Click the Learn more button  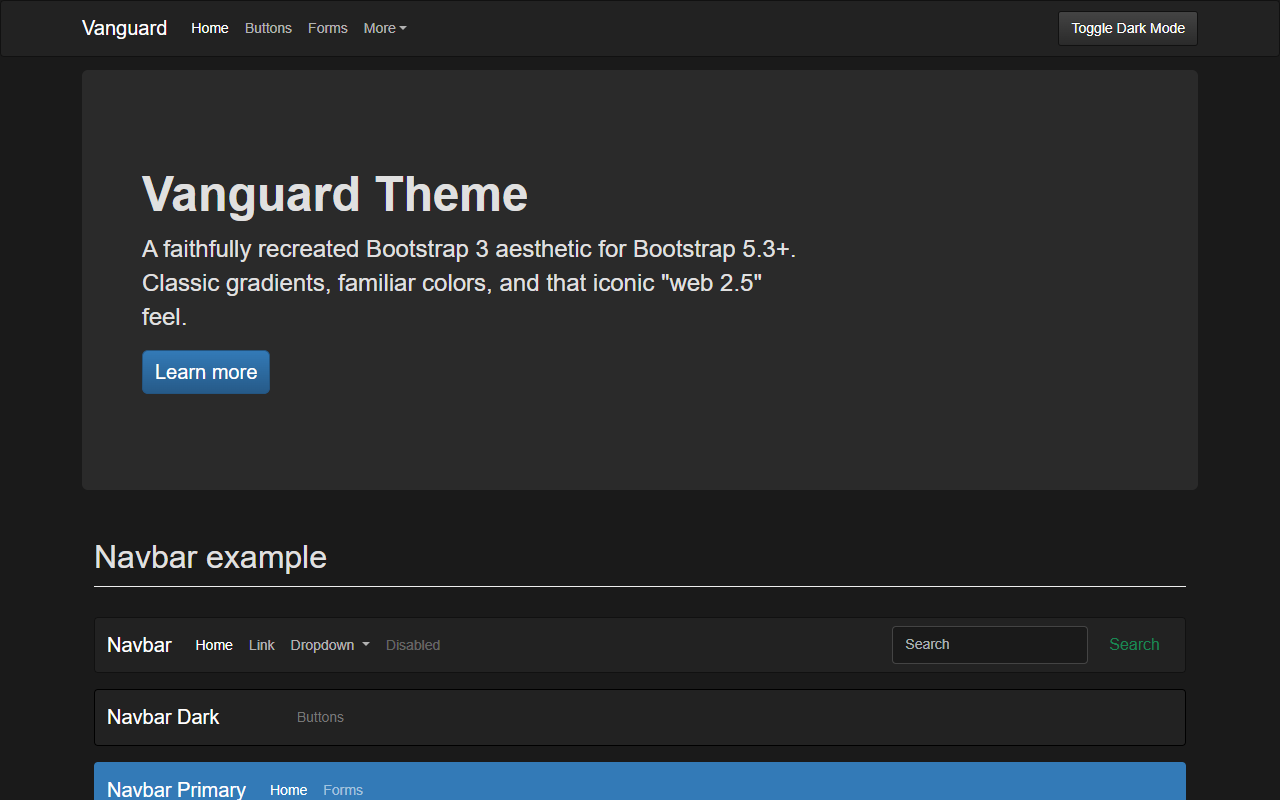[206, 372]
